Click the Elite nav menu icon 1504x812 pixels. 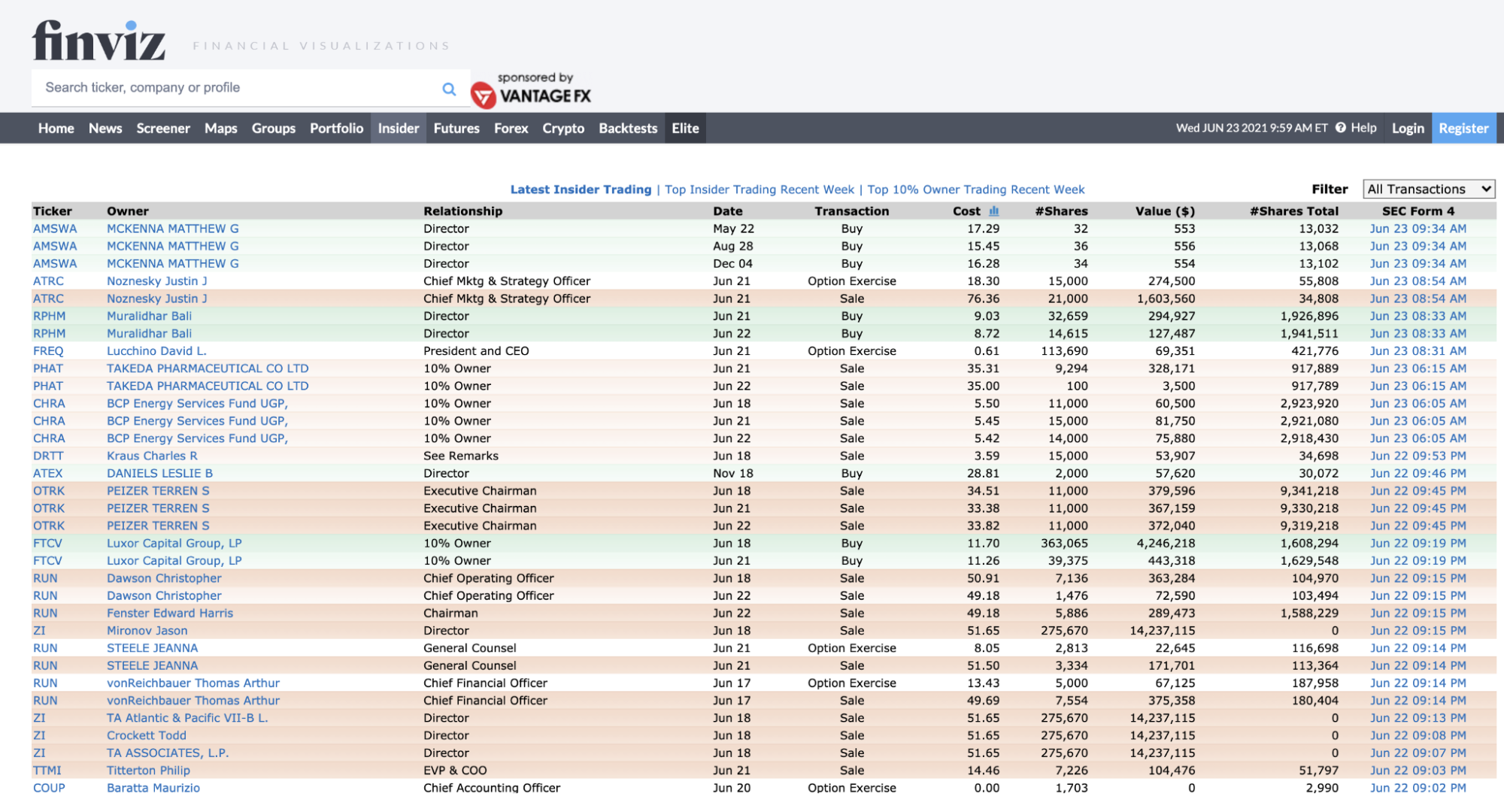click(686, 127)
